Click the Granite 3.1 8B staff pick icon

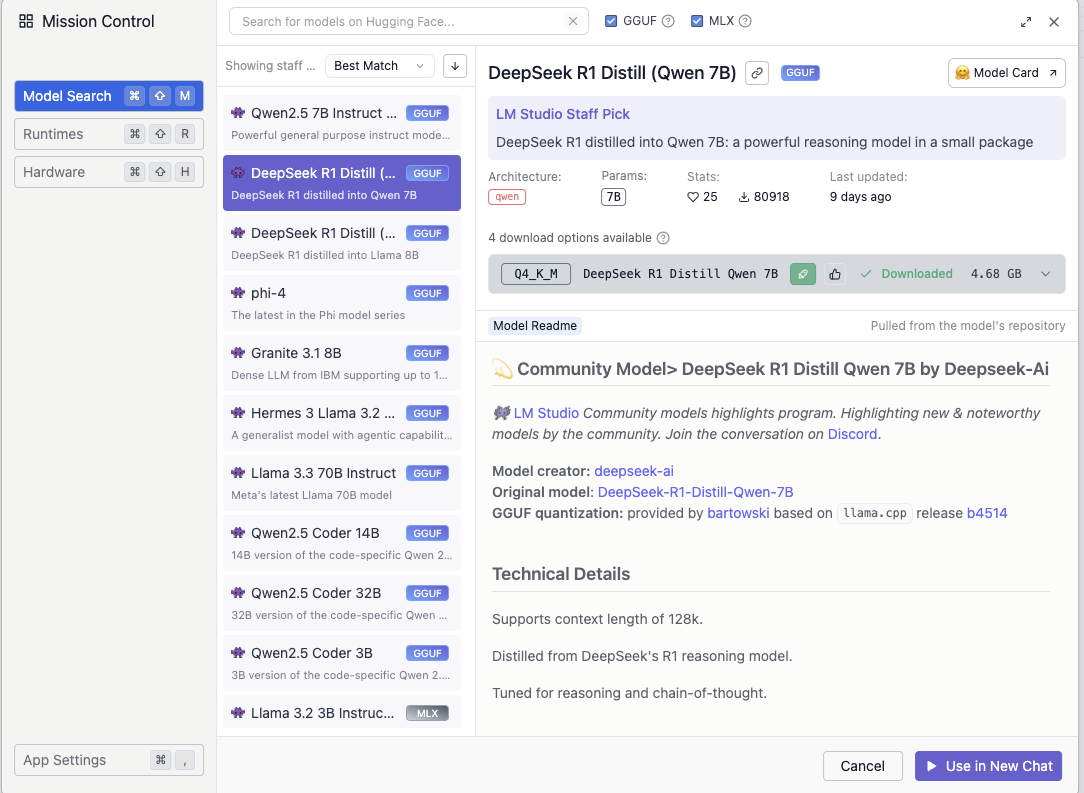click(238, 353)
